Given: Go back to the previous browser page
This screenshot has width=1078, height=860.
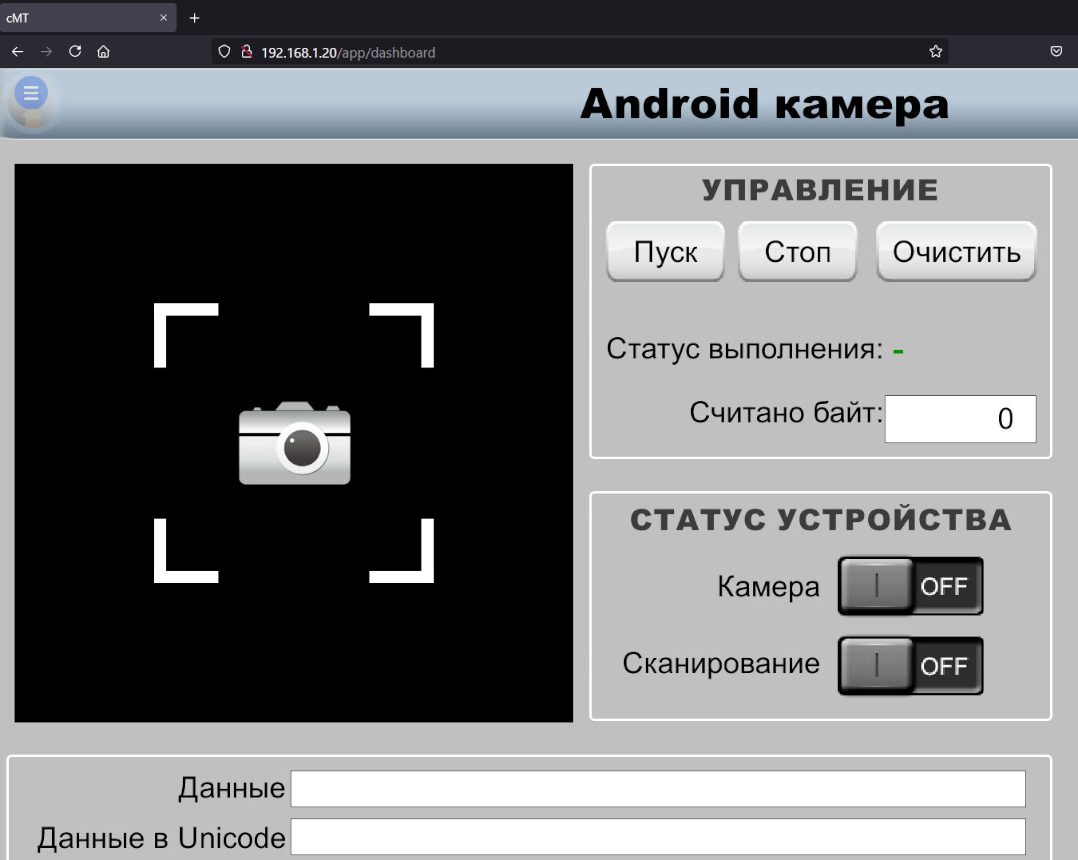Looking at the screenshot, I should [x=17, y=52].
